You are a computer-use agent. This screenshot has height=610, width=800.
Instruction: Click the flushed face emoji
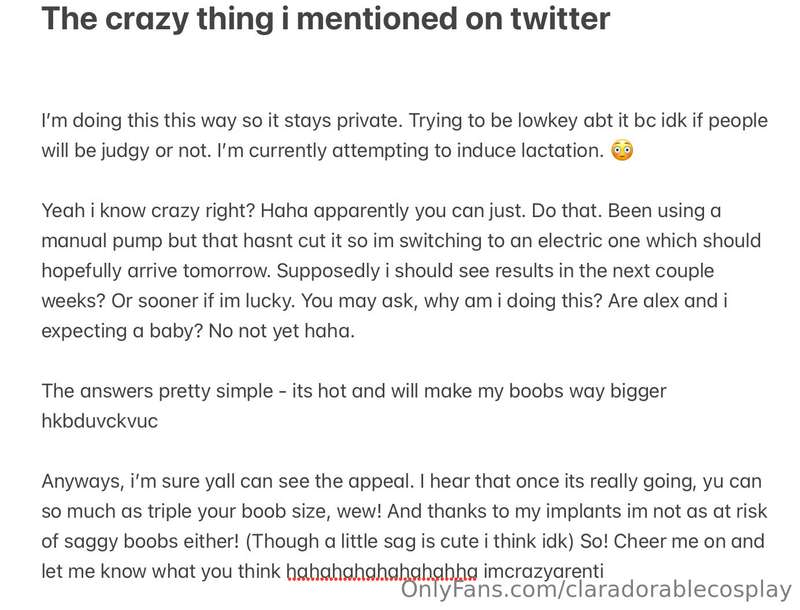tap(622, 150)
